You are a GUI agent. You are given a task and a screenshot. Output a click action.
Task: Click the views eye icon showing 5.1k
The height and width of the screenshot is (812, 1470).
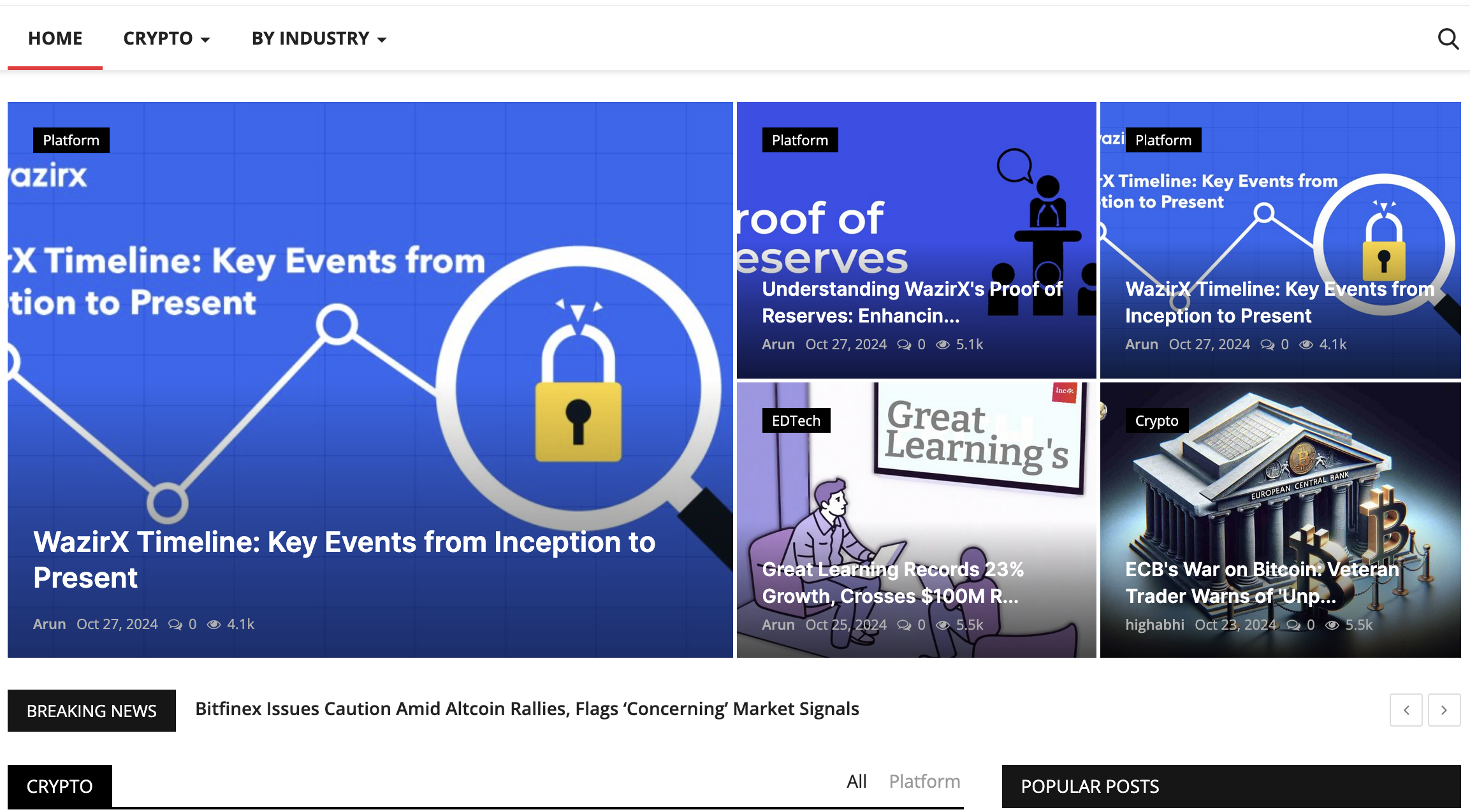coord(943,344)
